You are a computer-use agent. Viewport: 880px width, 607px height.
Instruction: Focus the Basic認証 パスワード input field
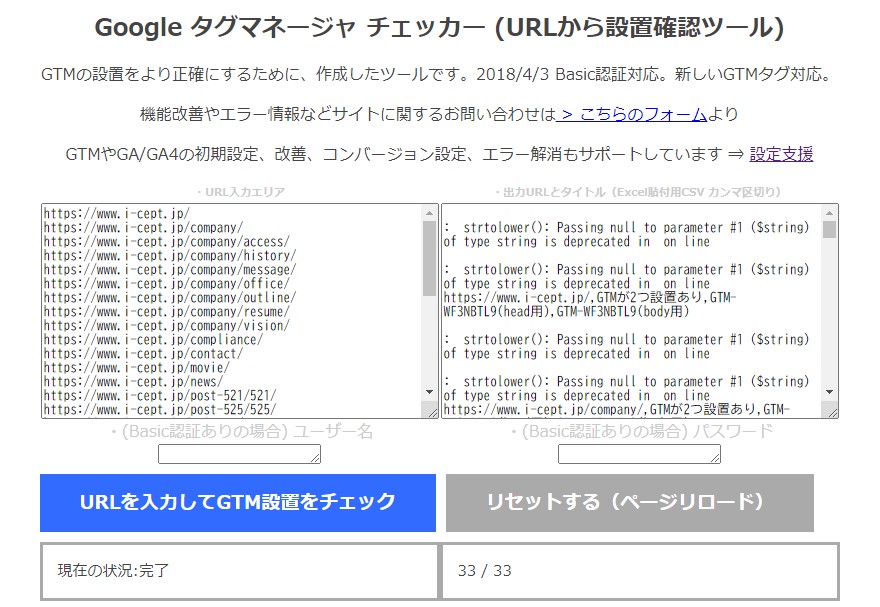638,454
